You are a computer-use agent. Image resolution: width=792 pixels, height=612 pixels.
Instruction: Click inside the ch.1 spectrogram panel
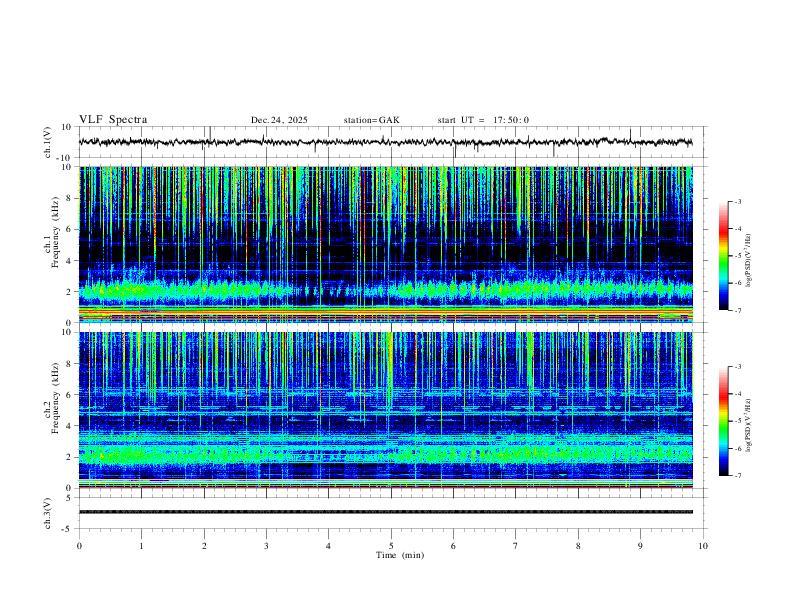pos(386,244)
